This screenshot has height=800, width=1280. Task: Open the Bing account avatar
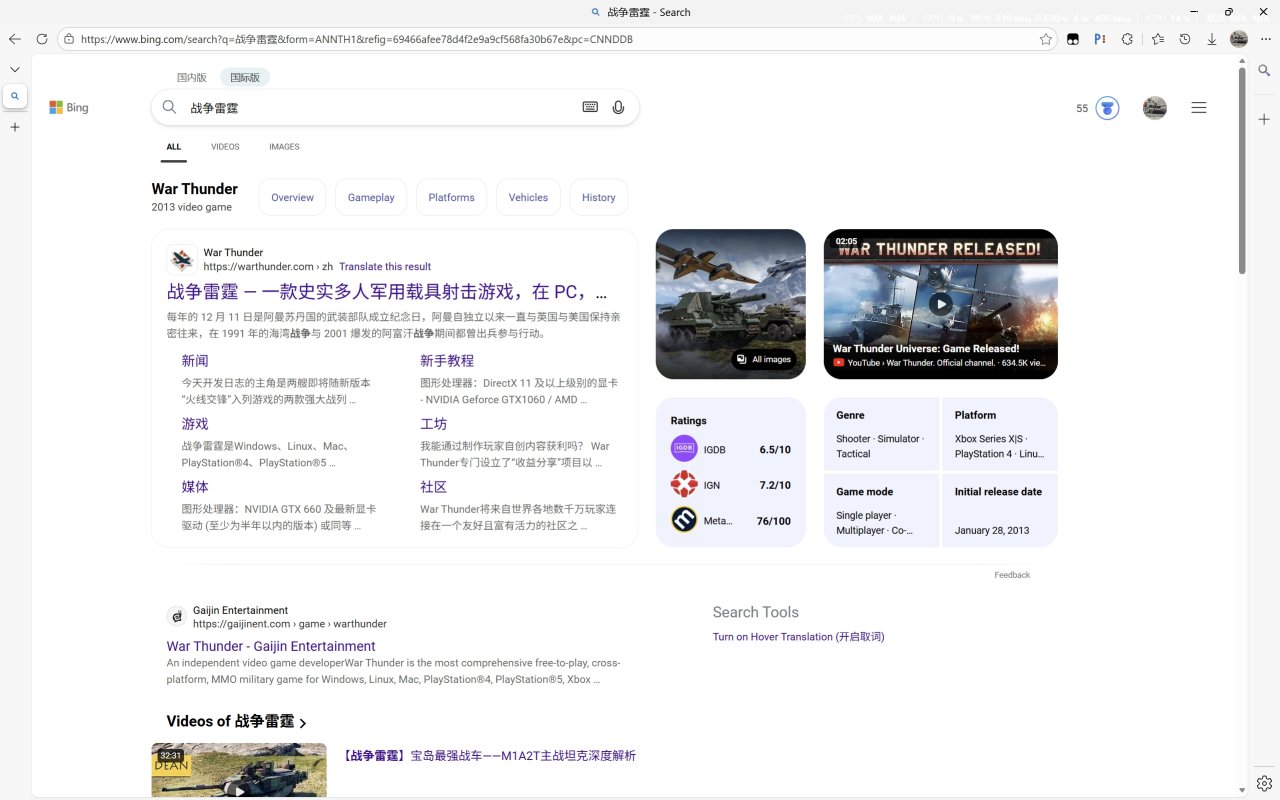pos(1155,108)
